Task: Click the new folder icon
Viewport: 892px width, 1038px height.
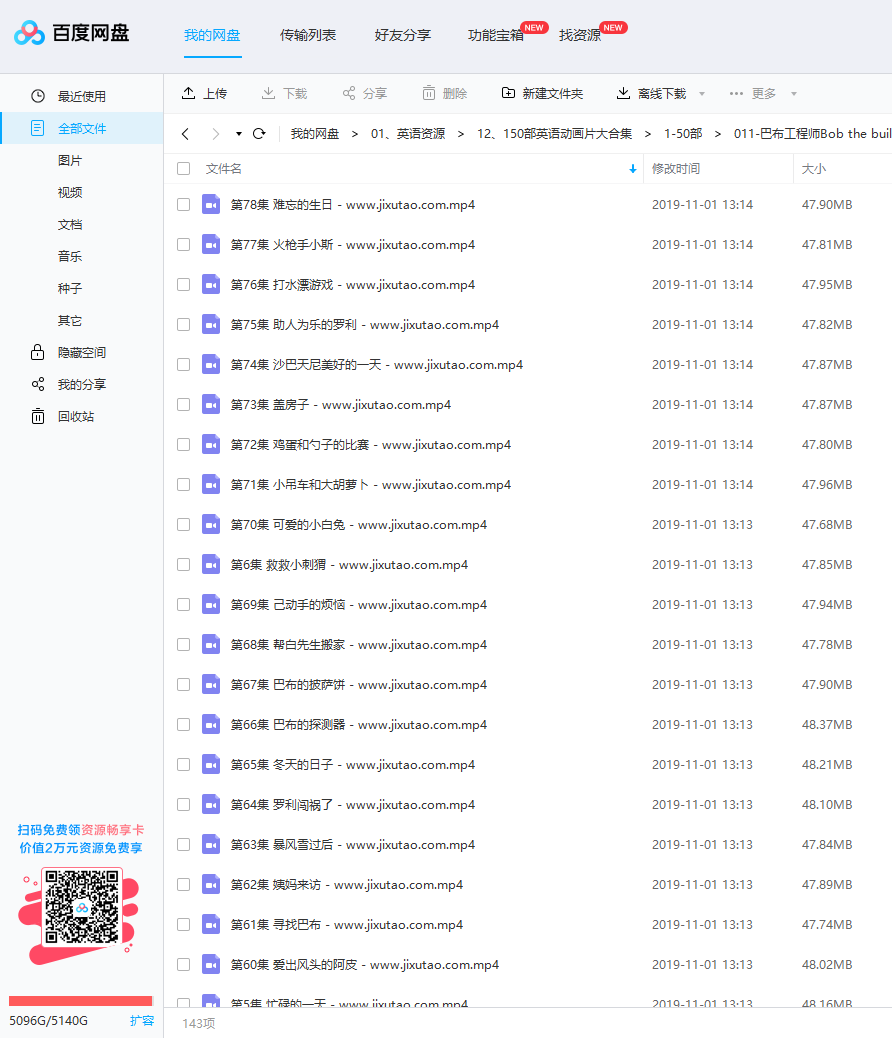Action: click(509, 93)
